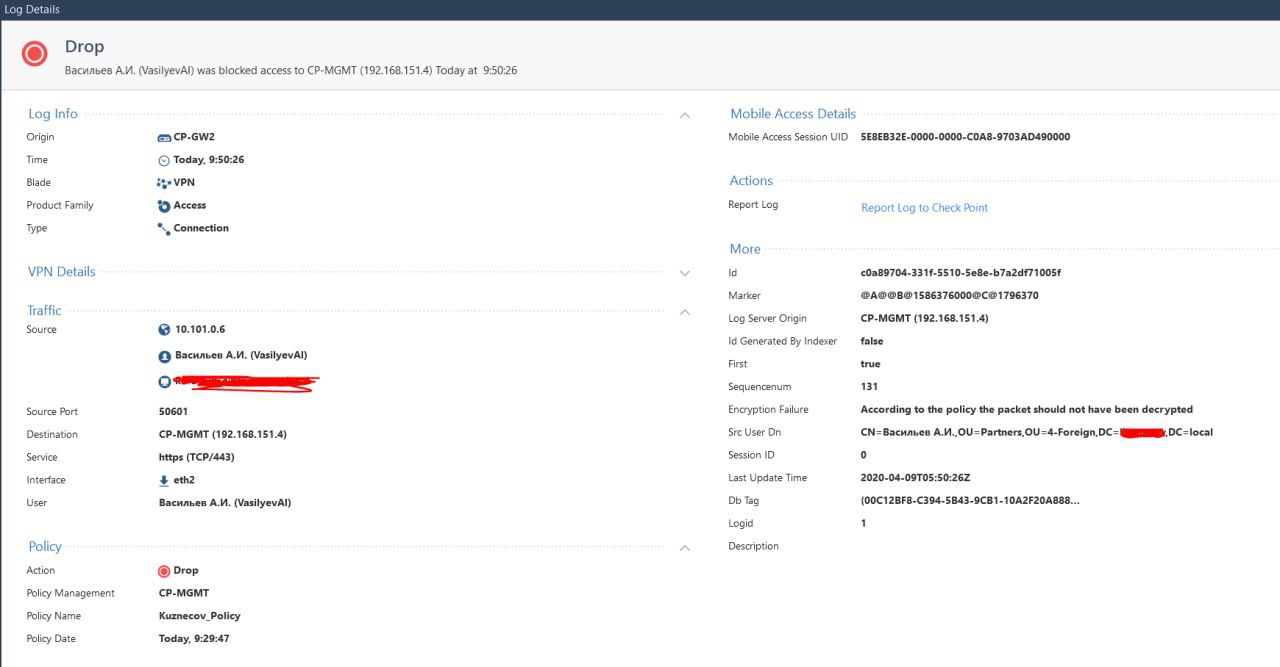Select the Src User Dn value
1280x667 pixels.
(x=1037, y=433)
